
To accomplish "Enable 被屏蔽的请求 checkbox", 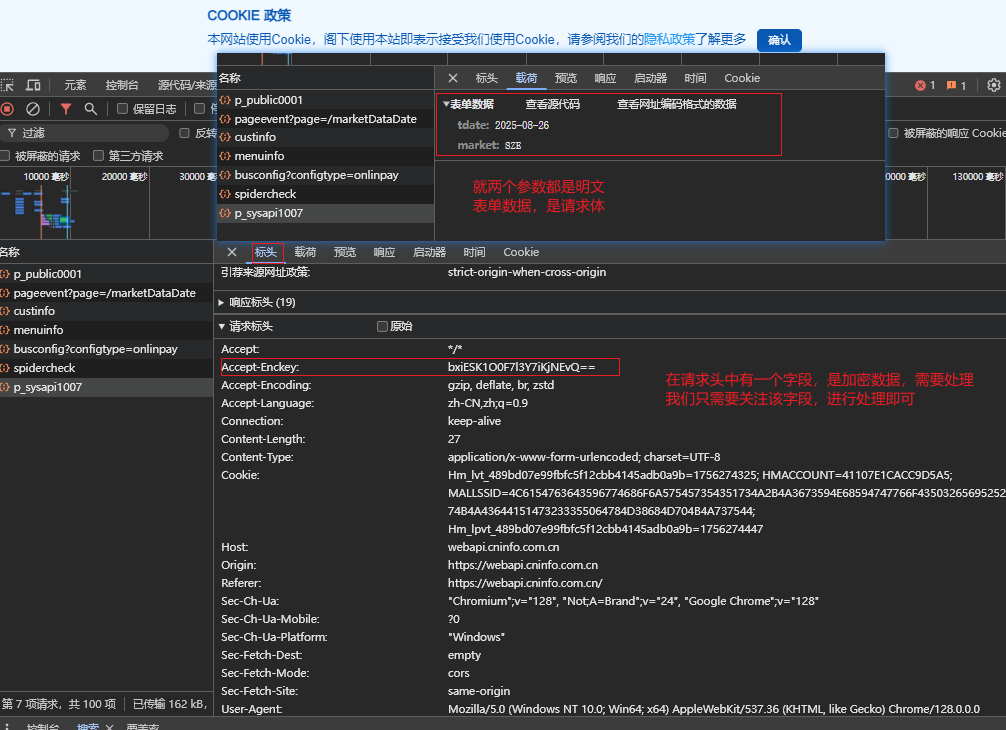I will [x=5, y=156].
